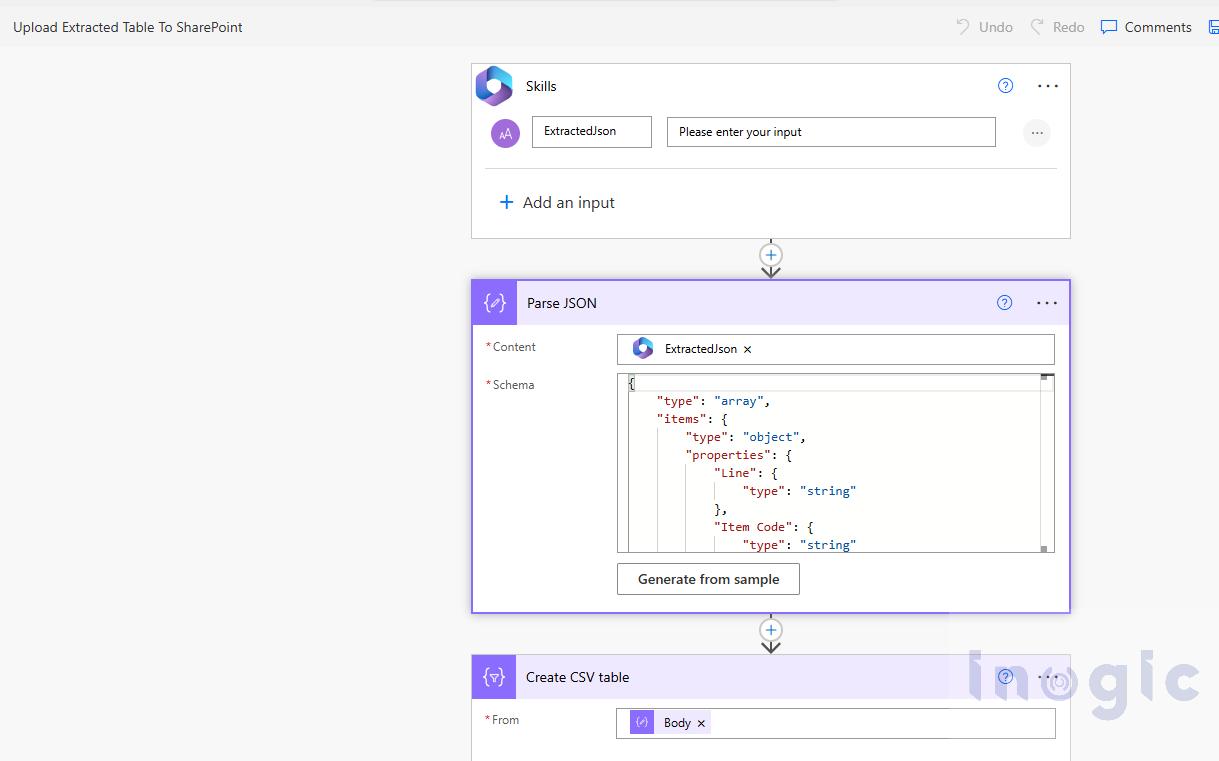Select the Parse JSON card title
The image size is (1219, 761).
[x=562, y=303]
